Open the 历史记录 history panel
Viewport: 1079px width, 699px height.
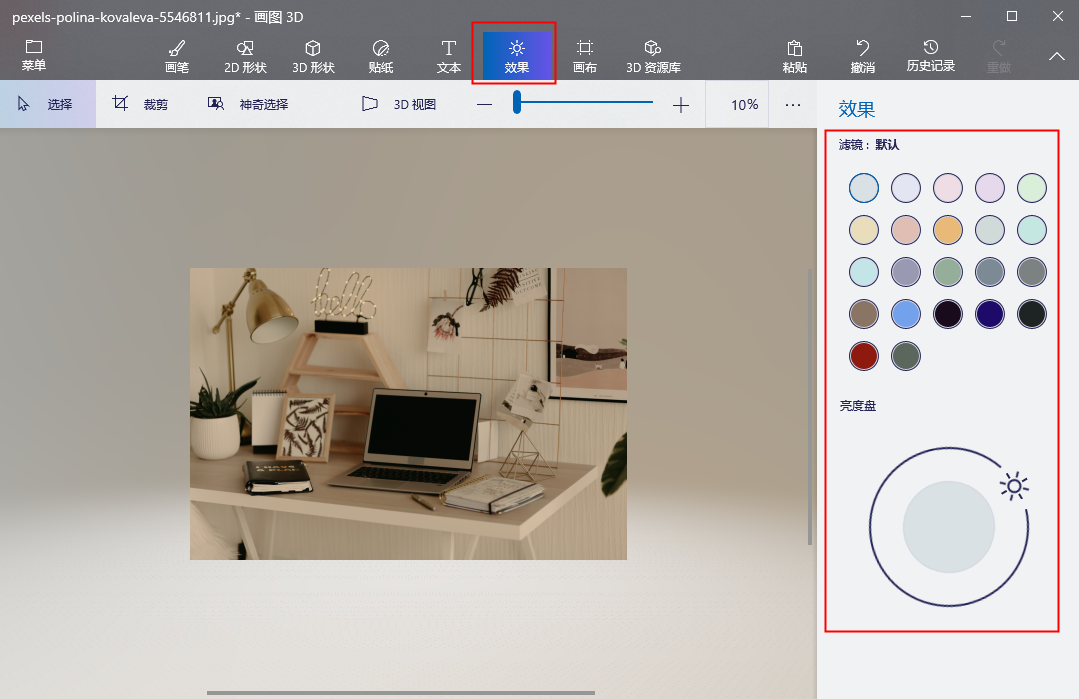pos(930,56)
